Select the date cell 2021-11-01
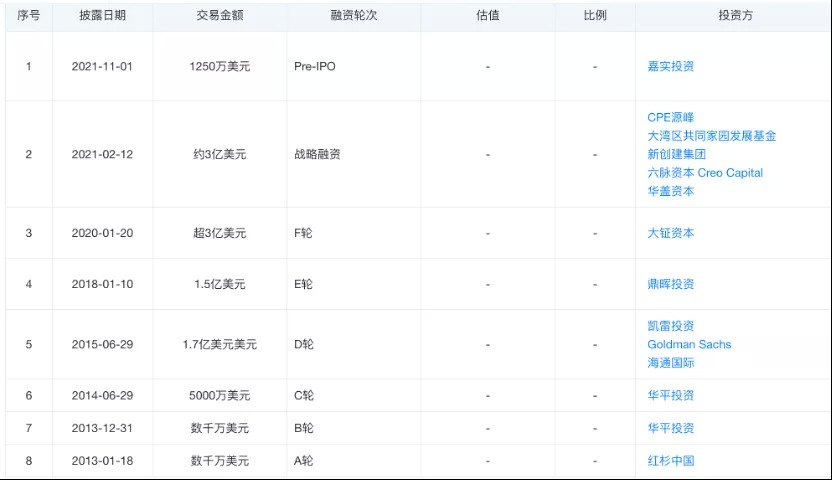832x480 pixels. tap(102, 66)
